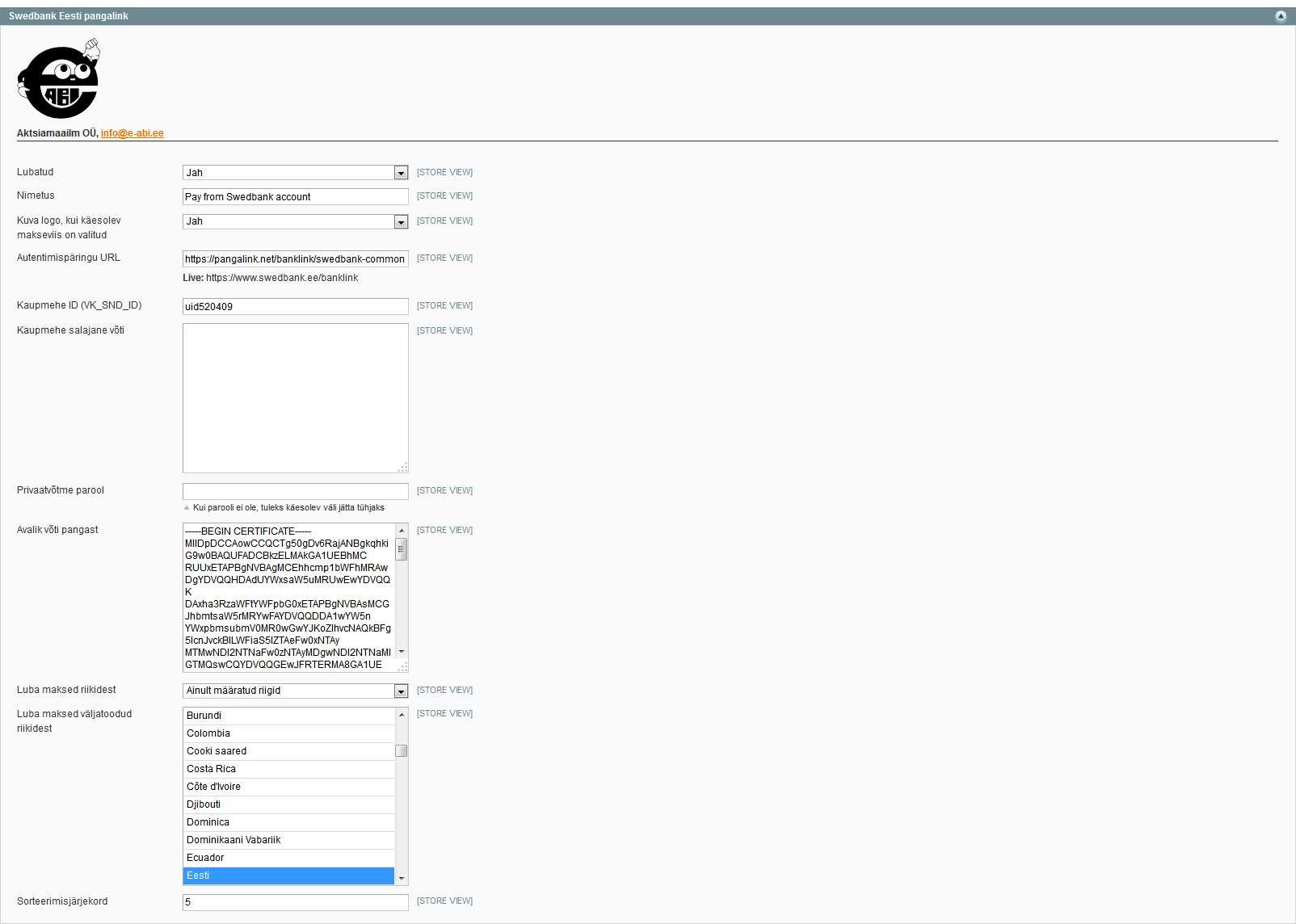Screen dimensions: 1296x924
Task: Click the certificate textarea scrollbar thumb
Action: click(402, 549)
